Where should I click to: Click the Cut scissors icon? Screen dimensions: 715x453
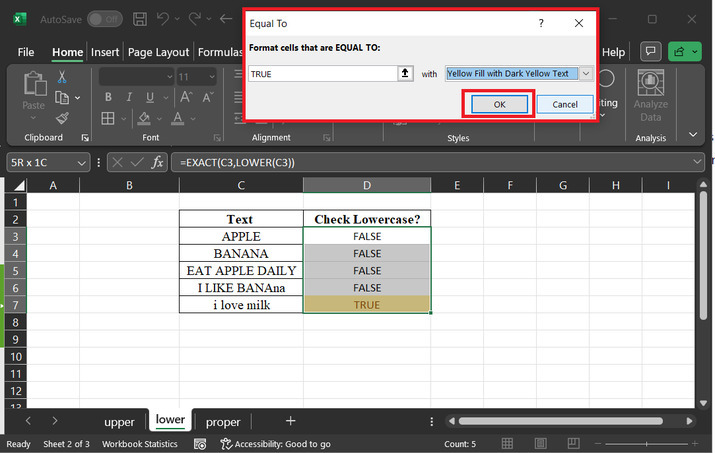click(x=61, y=77)
